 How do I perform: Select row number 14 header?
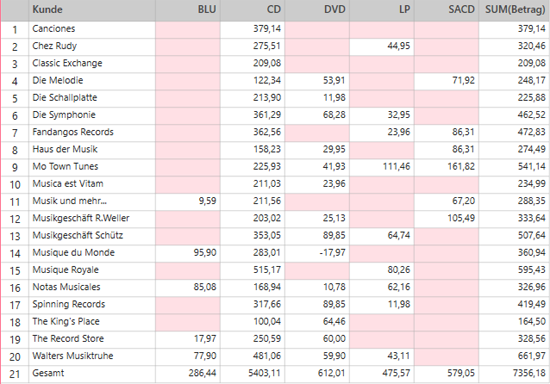(x=15, y=253)
